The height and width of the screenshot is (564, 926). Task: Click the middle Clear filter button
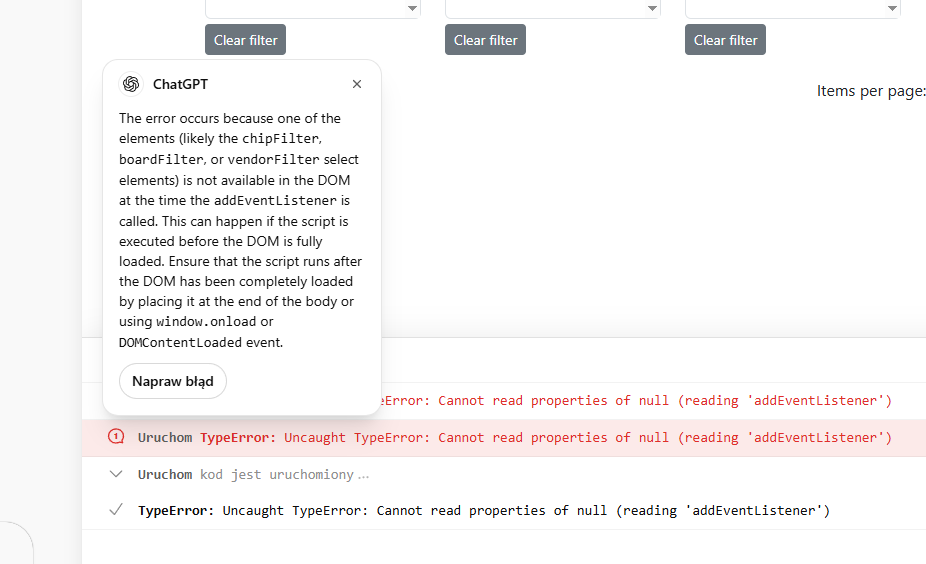pos(485,40)
